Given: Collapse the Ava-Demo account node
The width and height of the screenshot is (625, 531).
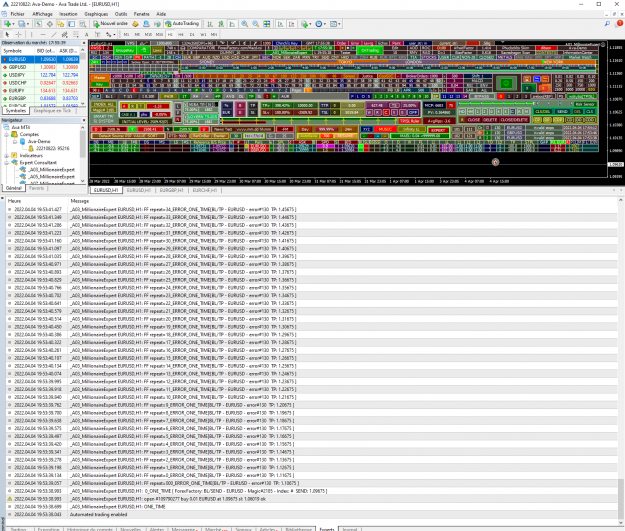Looking at the screenshot, I should click(x=15, y=142).
